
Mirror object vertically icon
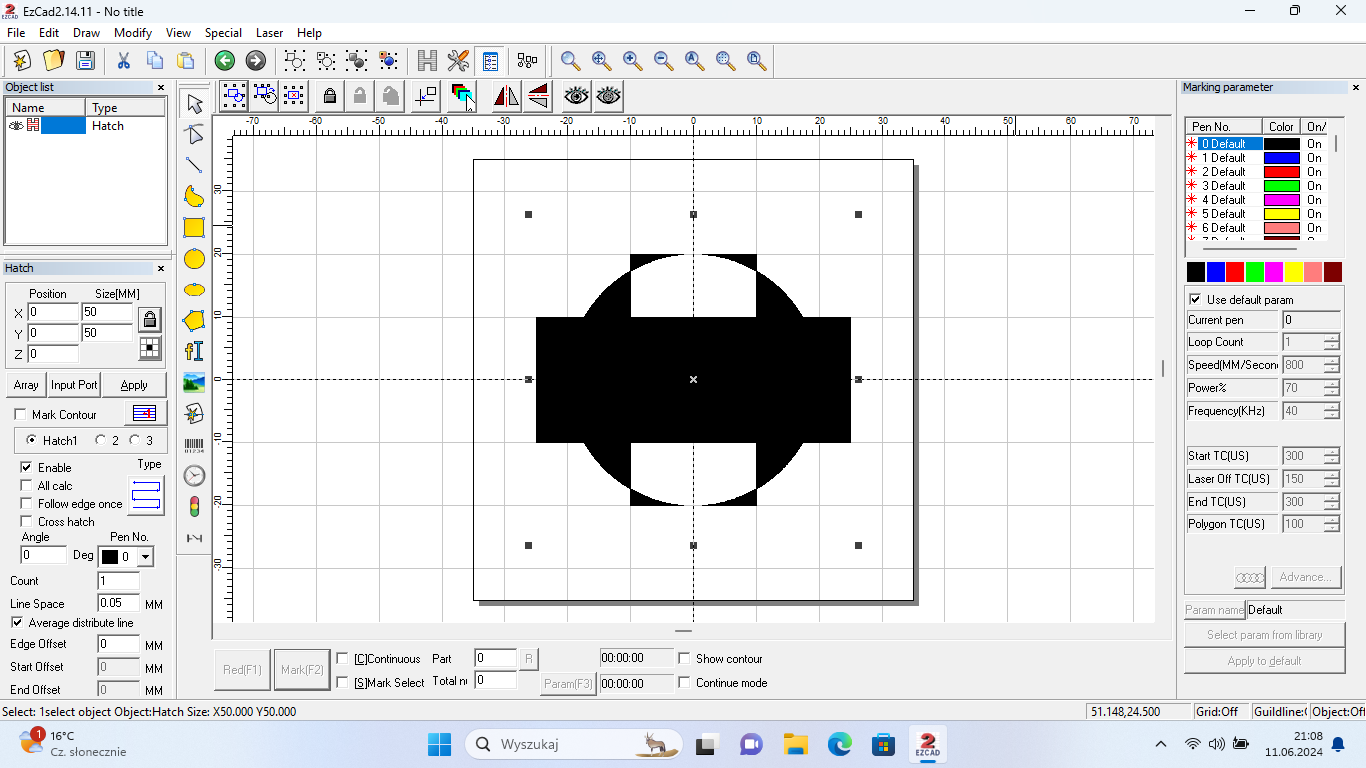point(538,96)
